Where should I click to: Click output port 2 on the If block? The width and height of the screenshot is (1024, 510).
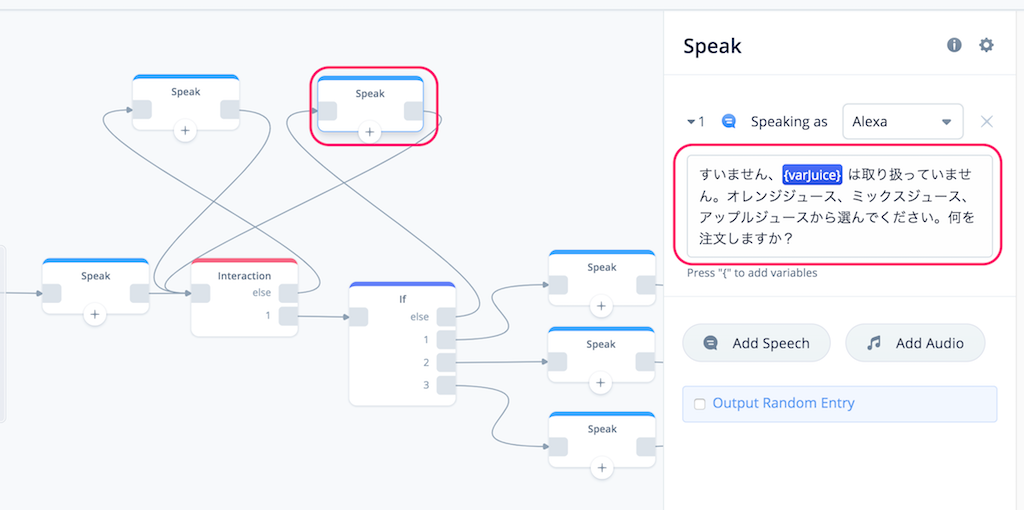(447, 362)
